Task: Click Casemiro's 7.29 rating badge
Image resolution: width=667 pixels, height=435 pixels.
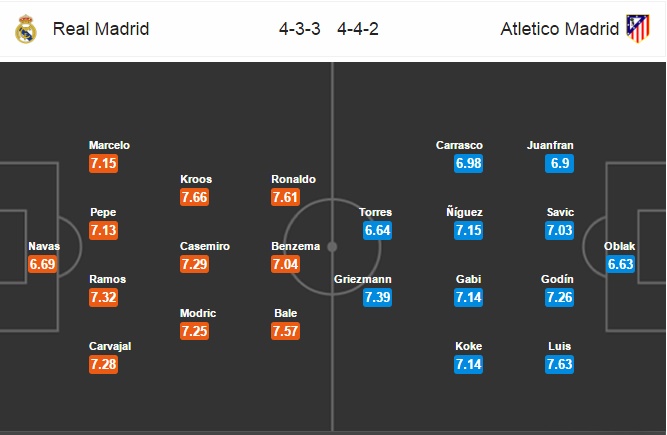Action: pyautogui.click(x=194, y=264)
